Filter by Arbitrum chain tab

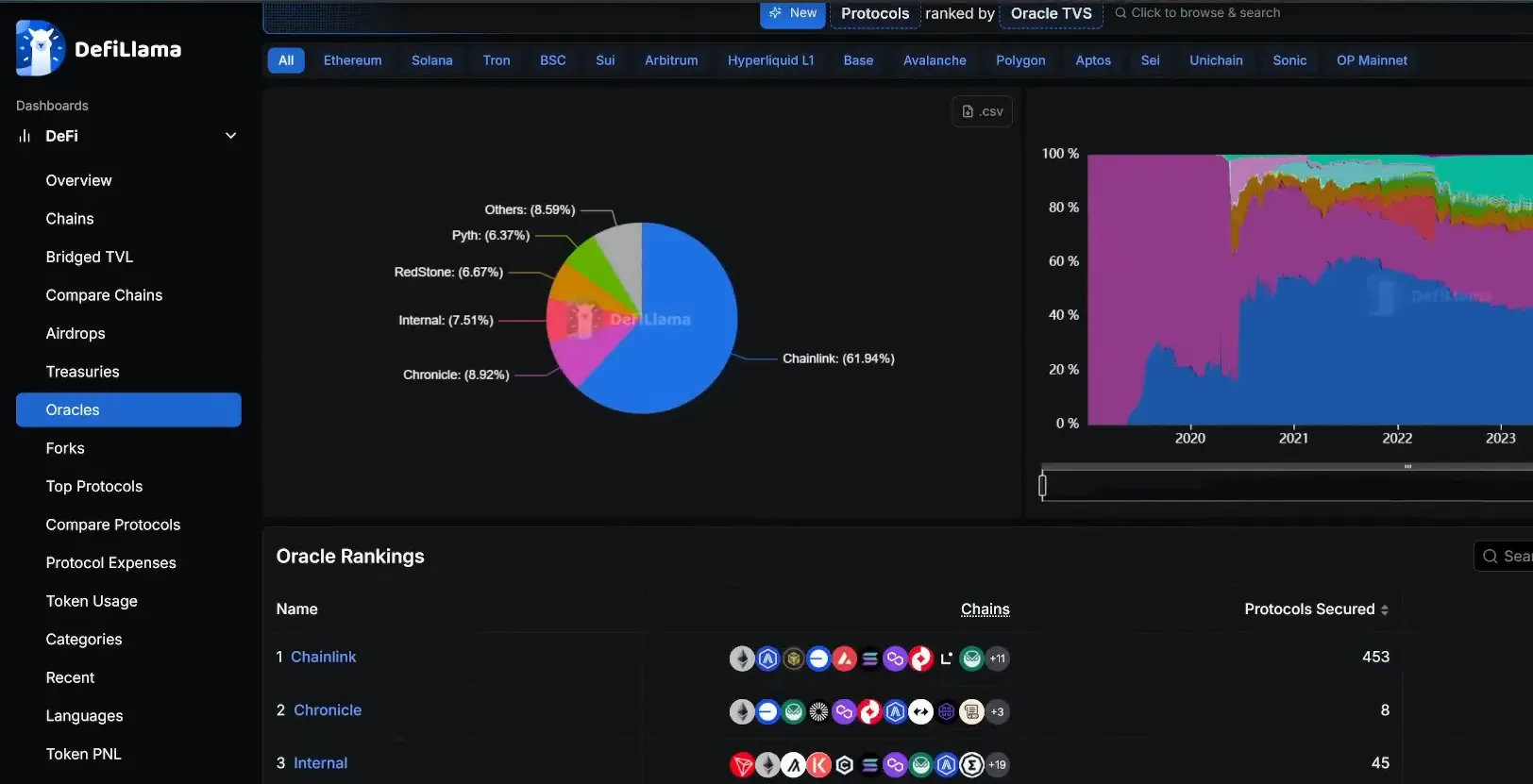click(671, 60)
